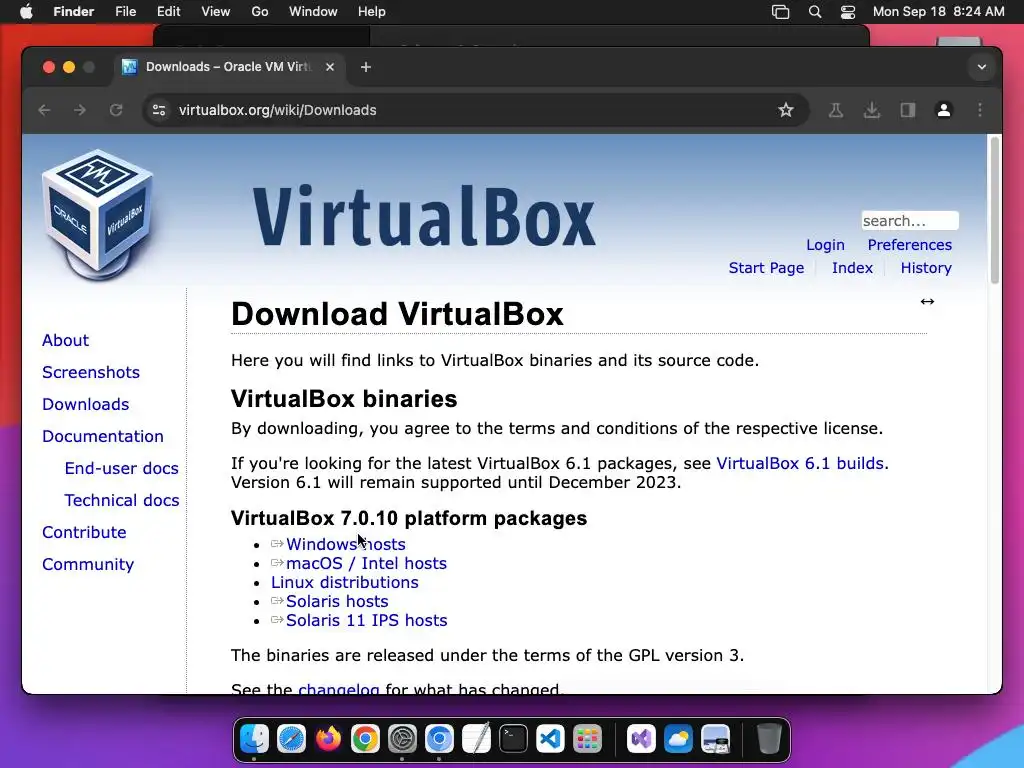Open the Login link

point(825,245)
